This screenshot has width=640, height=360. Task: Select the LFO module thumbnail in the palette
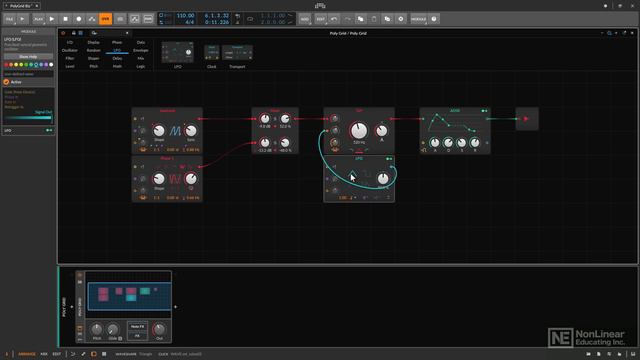(178, 52)
